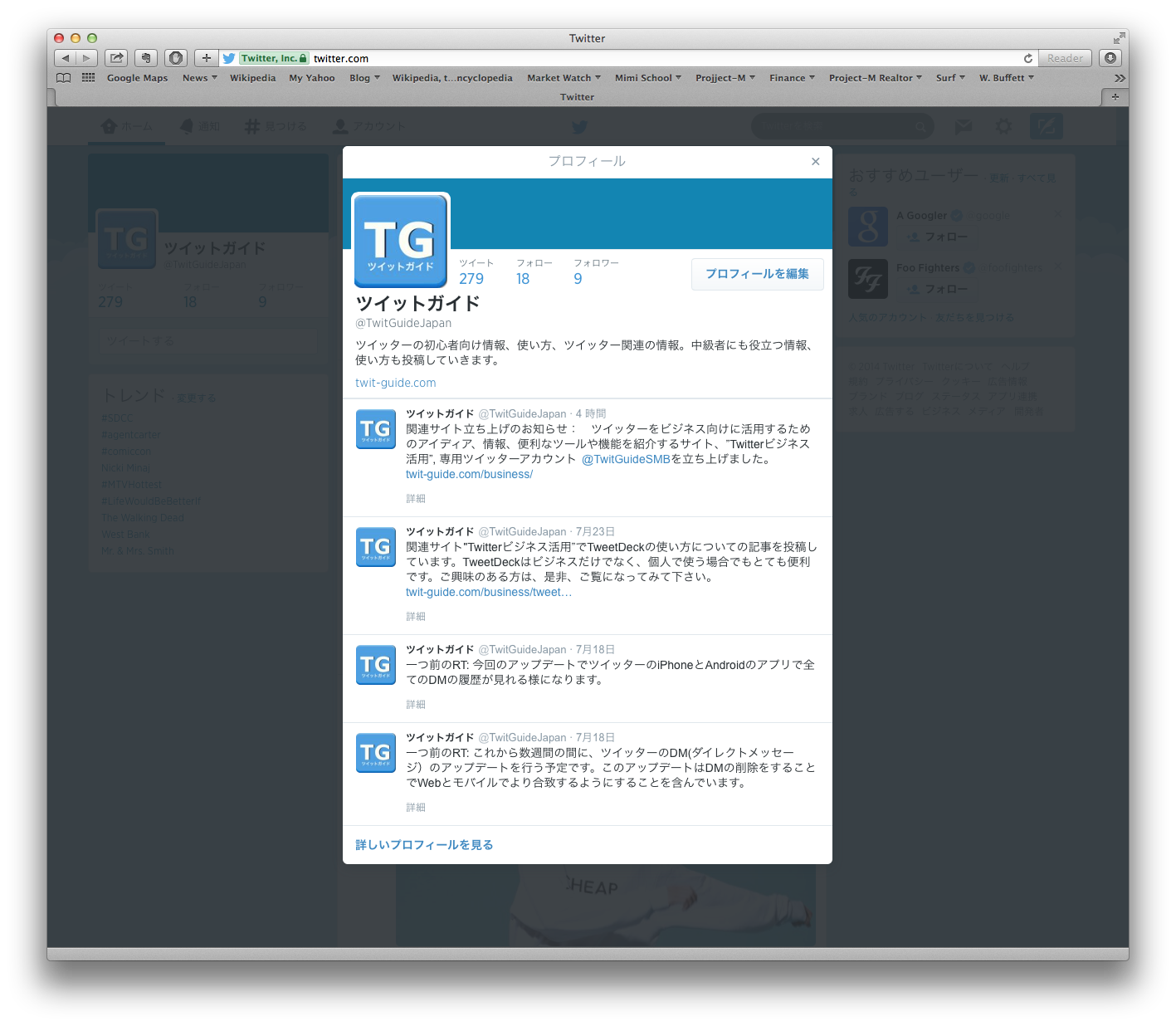The image size is (1176, 1026).
Task: Click Reader button in address bar
Action: click(x=1065, y=58)
